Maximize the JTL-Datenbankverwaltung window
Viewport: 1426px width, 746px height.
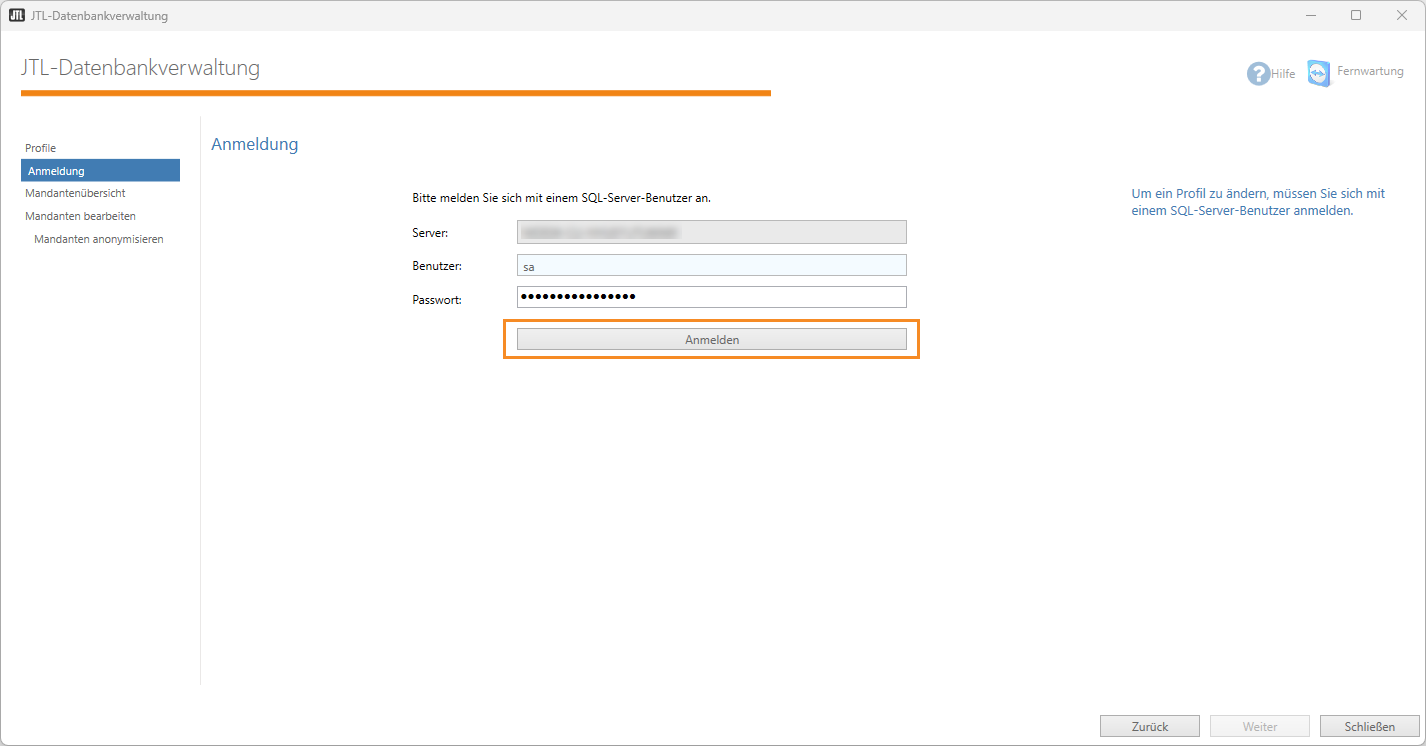click(x=1356, y=15)
